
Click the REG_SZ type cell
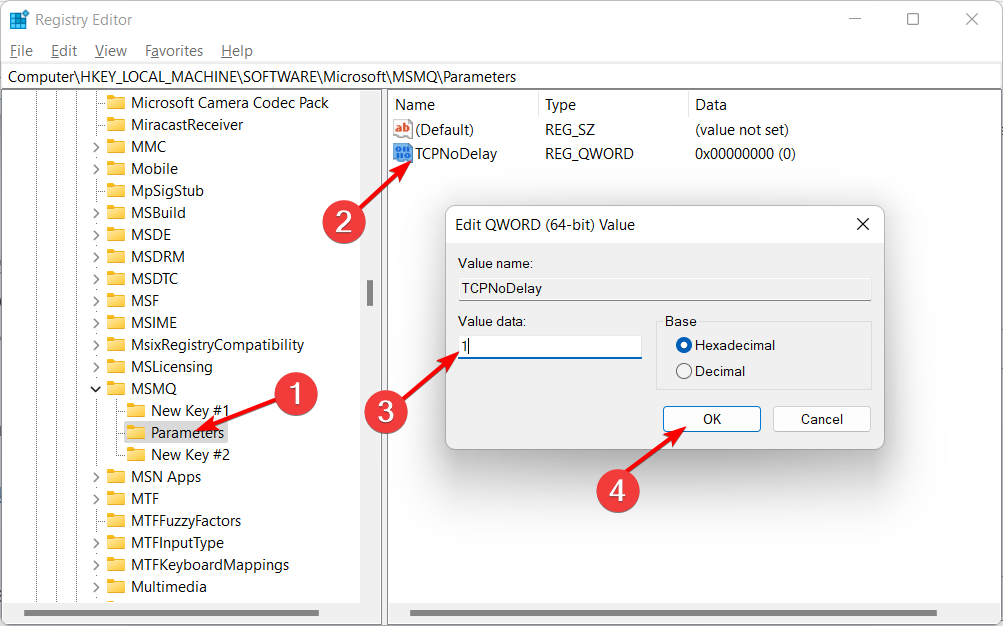[570, 130]
